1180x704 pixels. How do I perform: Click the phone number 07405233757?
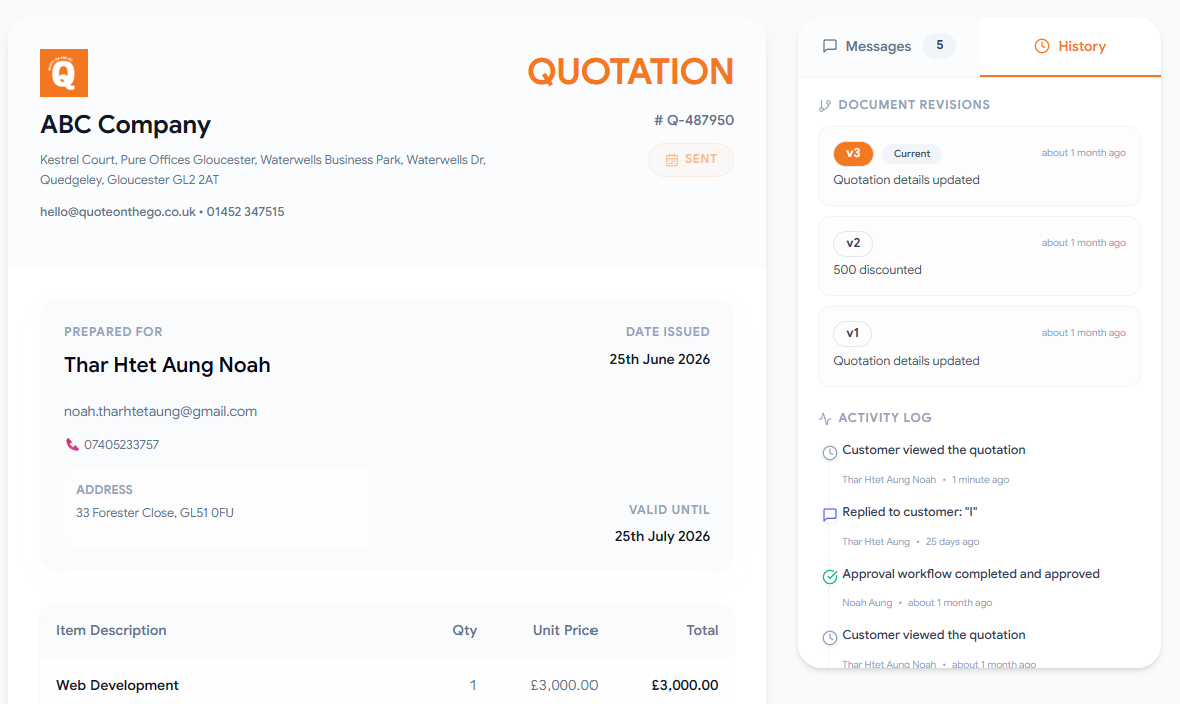coord(121,444)
